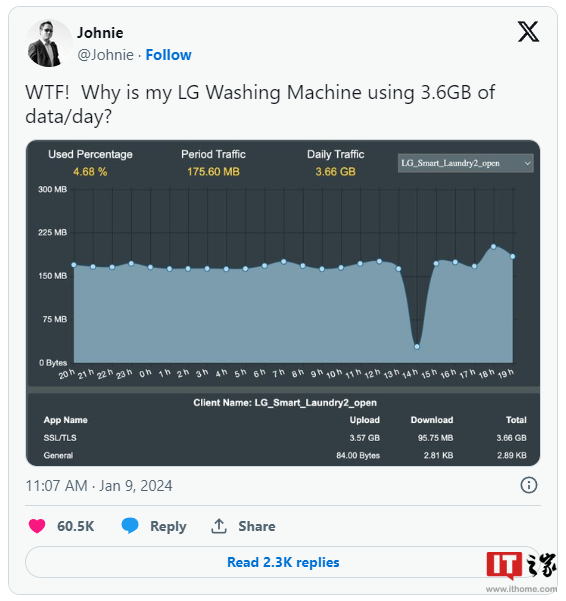
Task: Open the traffic chart image
Action: tap(283, 303)
